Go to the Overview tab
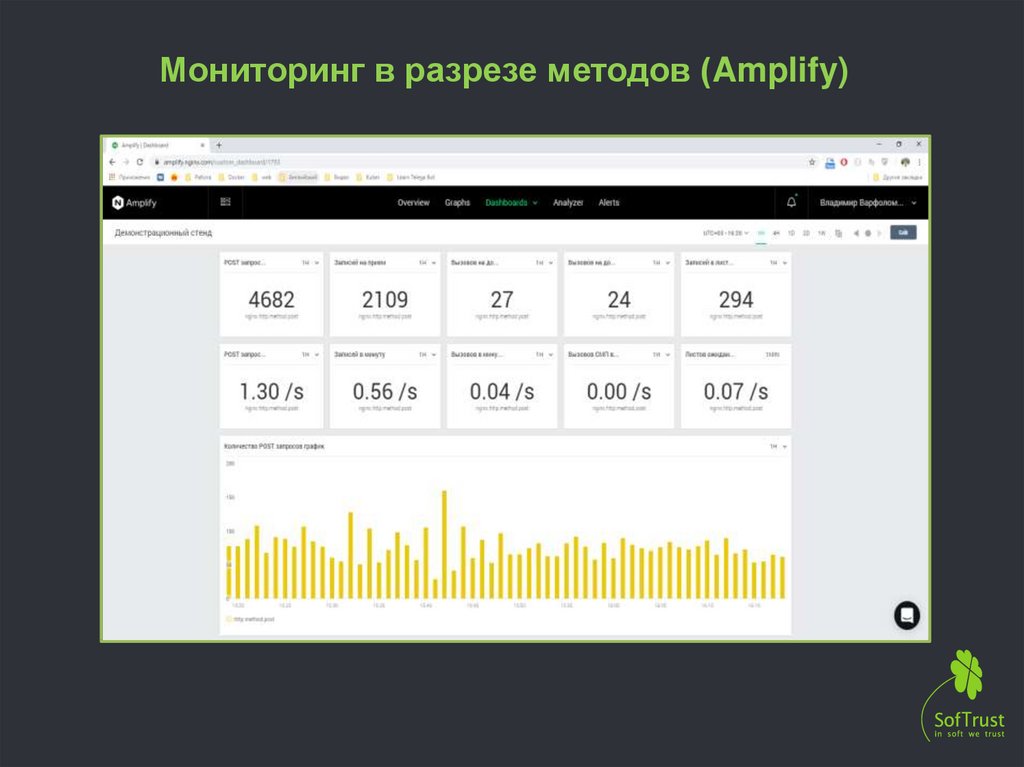1024x767 pixels. 413,203
